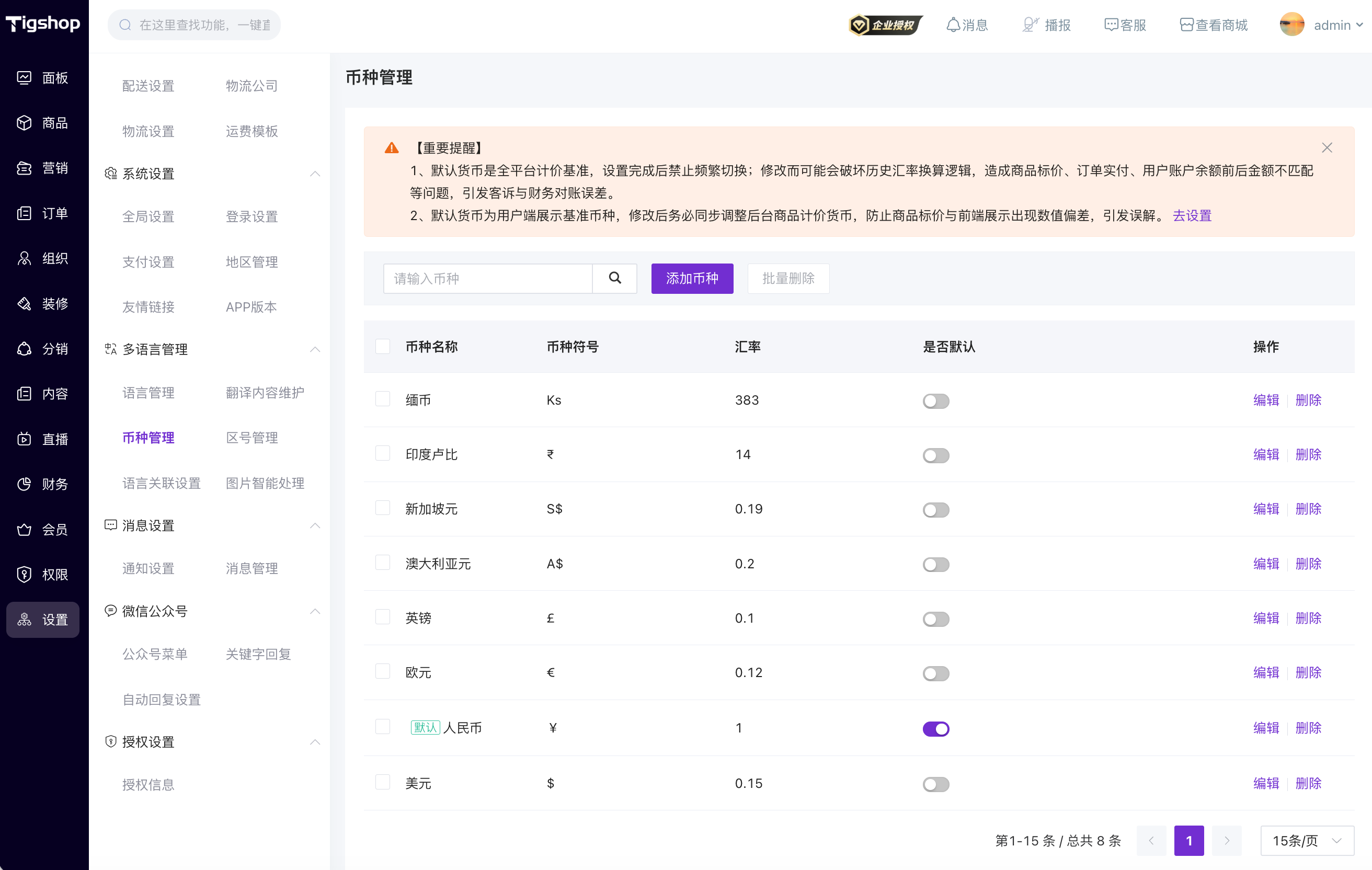The height and width of the screenshot is (870, 1372).
Task: Click the magnifier search button for 币种
Action: coord(615,279)
